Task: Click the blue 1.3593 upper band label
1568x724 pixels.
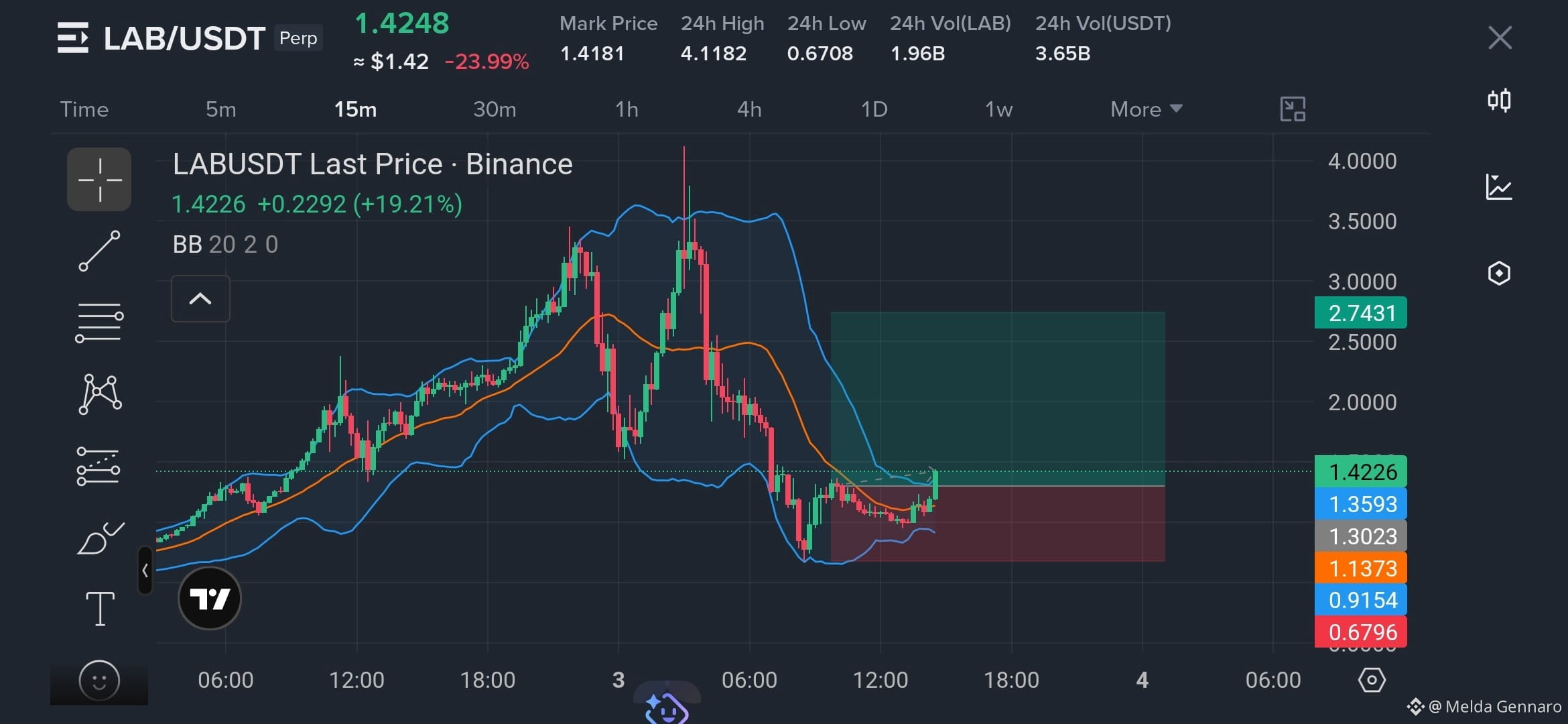Action: [1361, 504]
